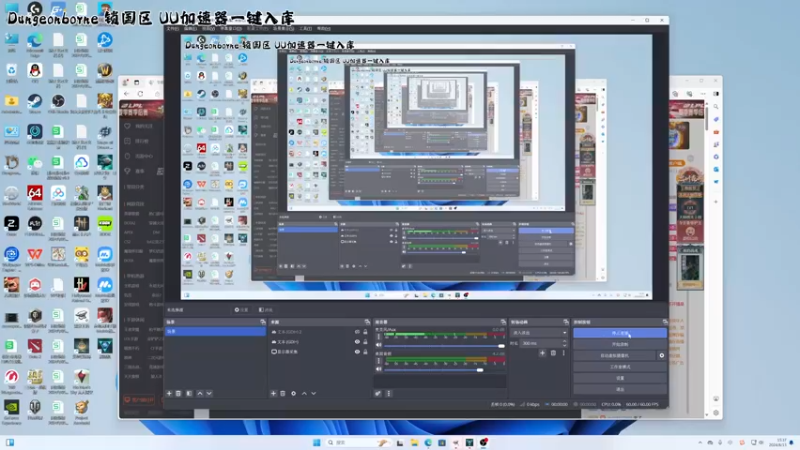Click 开始录制 button in Controls
This screenshot has height=450, width=800.
point(620,344)
